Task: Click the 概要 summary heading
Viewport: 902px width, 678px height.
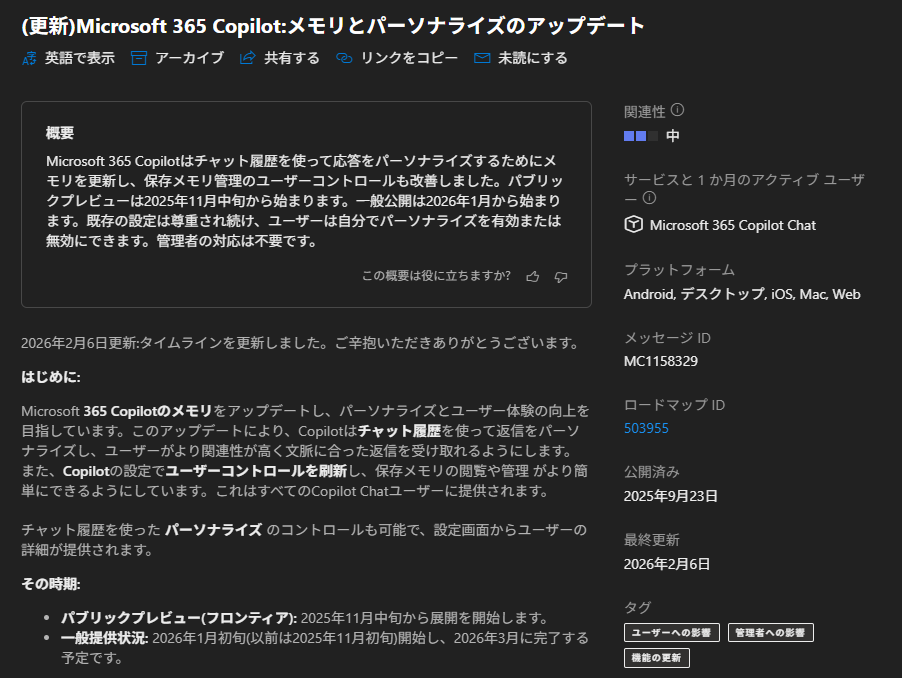Action: pos(60,133)
